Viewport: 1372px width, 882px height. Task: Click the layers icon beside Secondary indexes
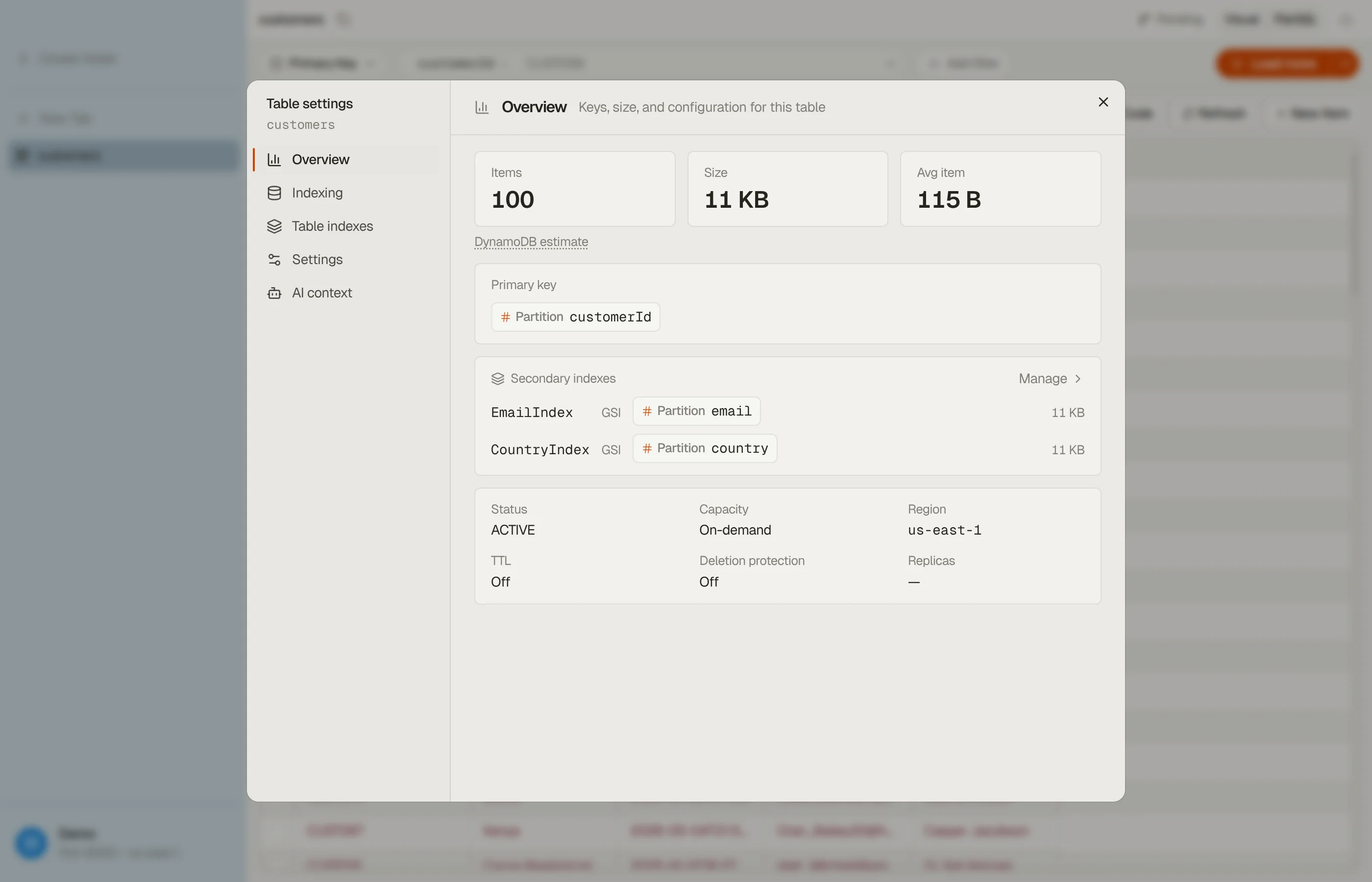[498, 379]
